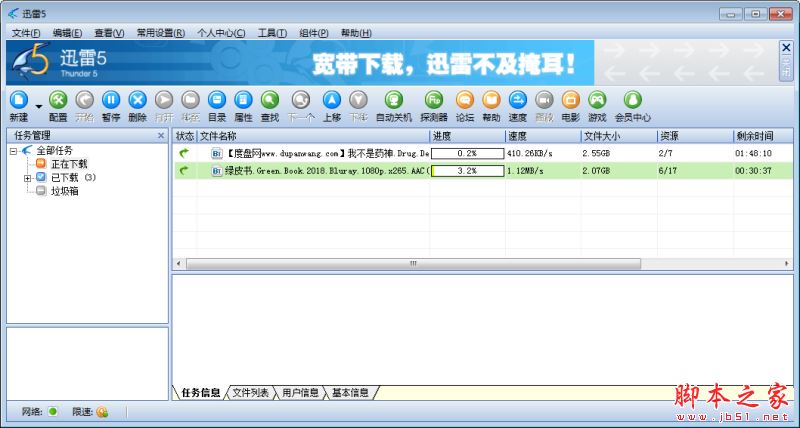Switch to the 用户信息 tab

click(300, 392)
